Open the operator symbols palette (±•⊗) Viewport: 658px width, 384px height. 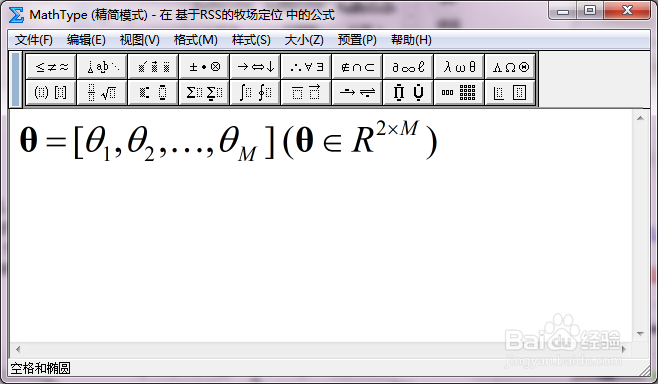coord(204,66)
